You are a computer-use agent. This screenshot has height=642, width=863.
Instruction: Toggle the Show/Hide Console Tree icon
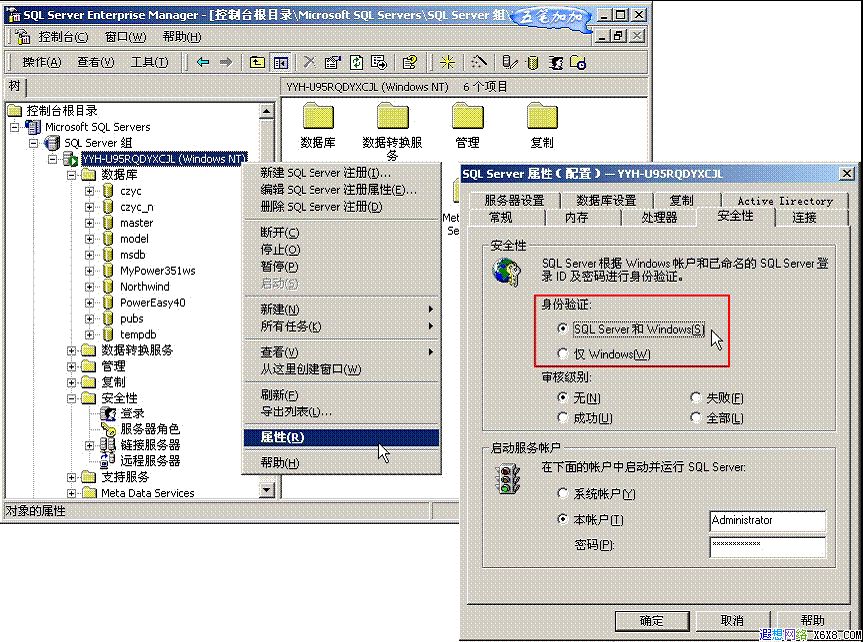click(x=281, y=62)
